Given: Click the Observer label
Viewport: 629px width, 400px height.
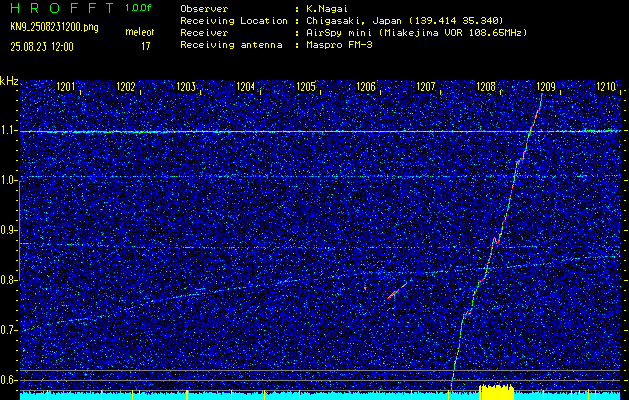Looking at the screenshot, I should pyautogui.click(x=204, y=9).
